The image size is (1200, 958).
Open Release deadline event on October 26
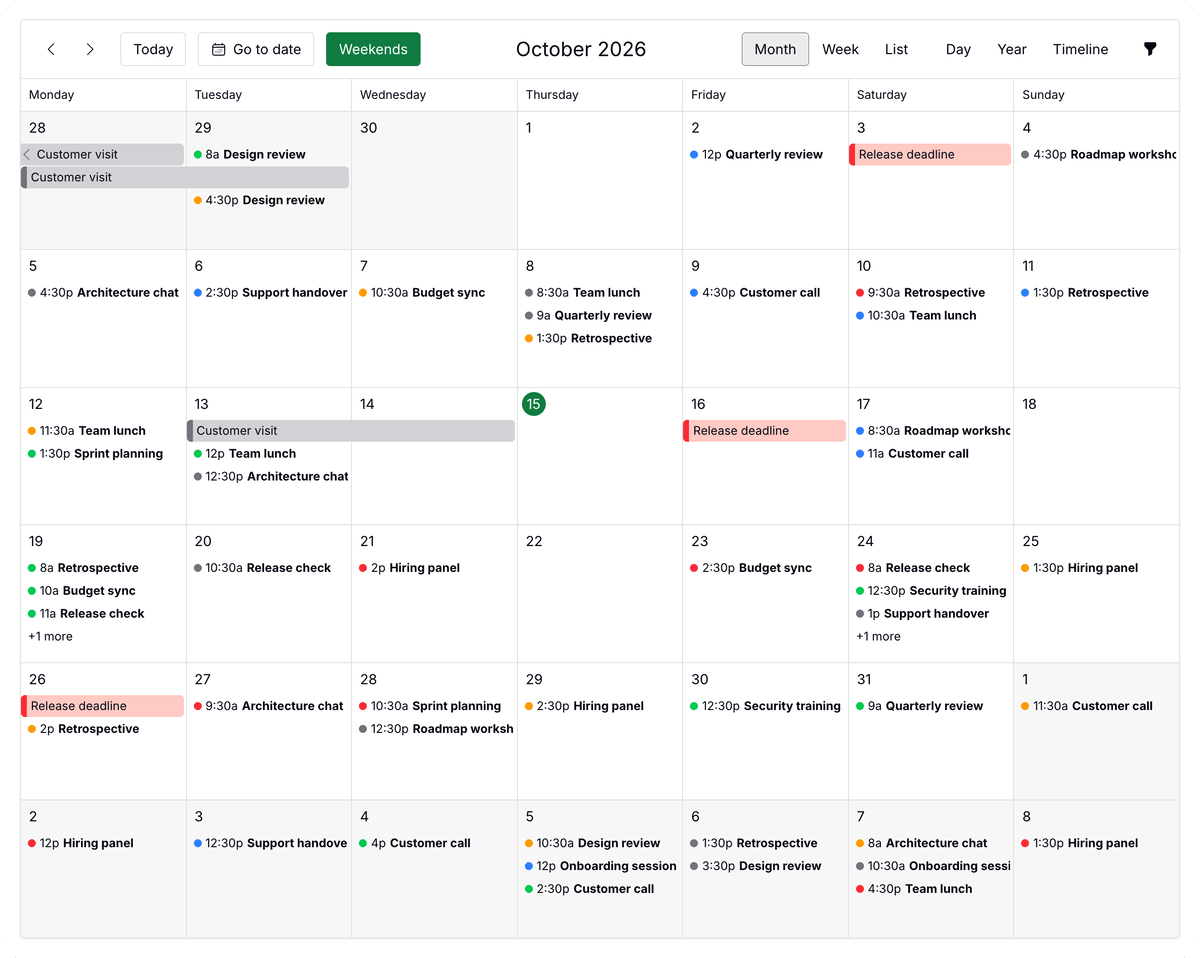102,706
